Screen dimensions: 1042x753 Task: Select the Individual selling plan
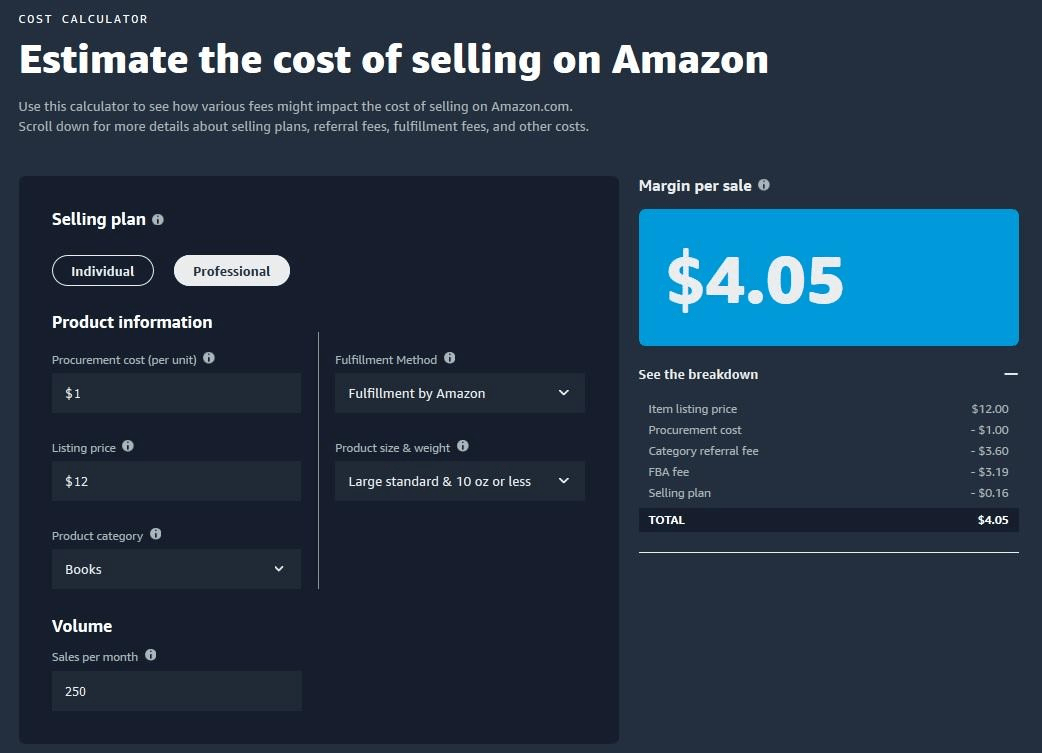[x=102, y=270]
